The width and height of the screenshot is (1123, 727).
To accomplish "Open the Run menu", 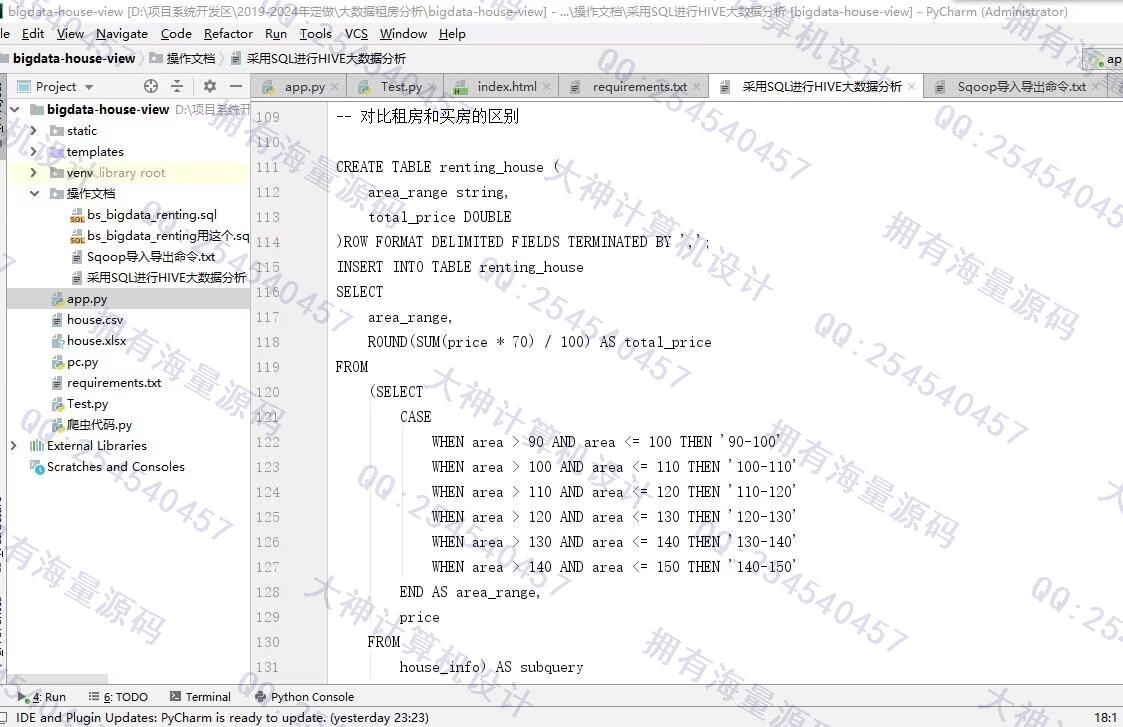I will pos(276,34).
